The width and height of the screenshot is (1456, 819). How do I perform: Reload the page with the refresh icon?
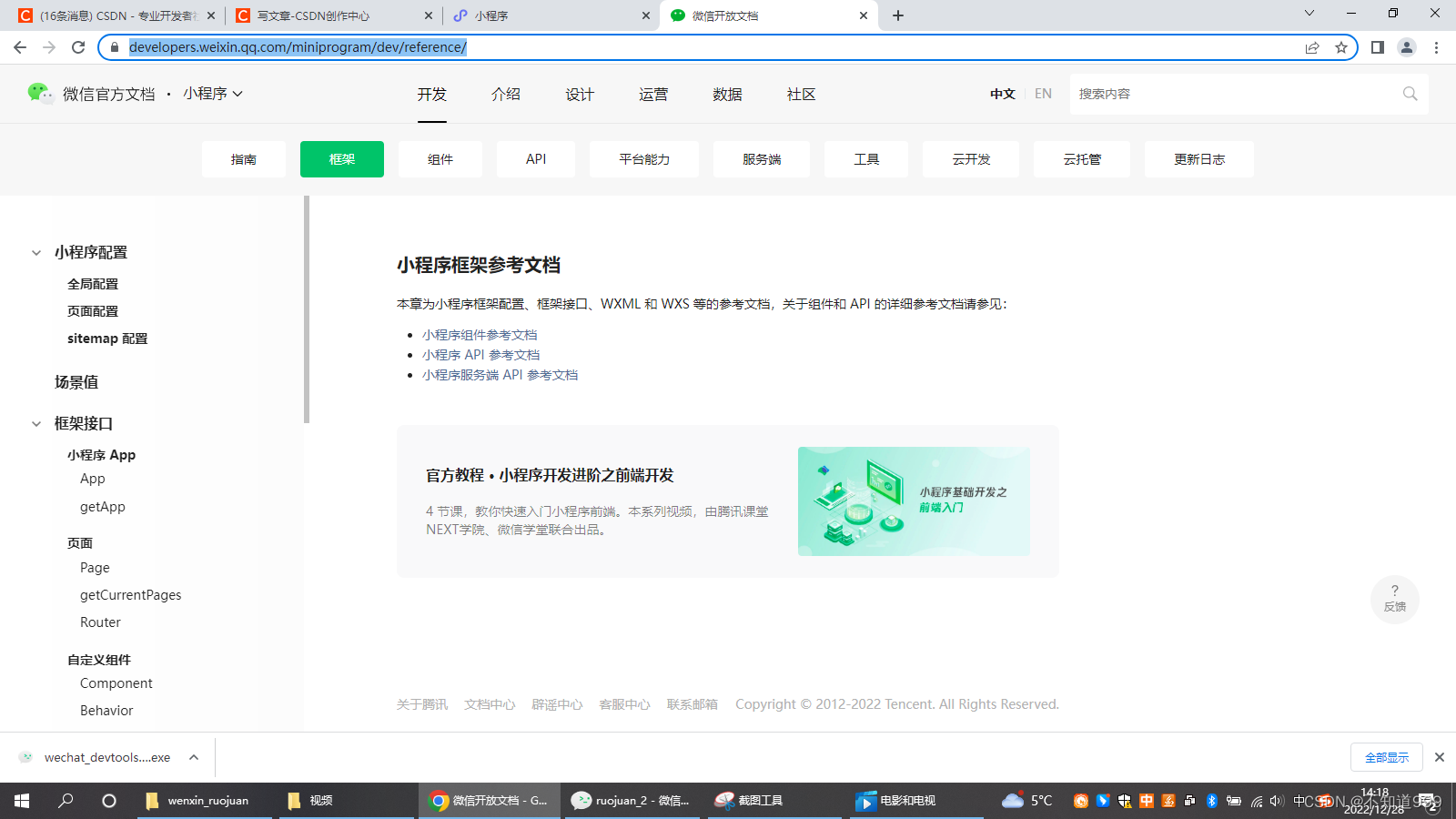[78, 47]
